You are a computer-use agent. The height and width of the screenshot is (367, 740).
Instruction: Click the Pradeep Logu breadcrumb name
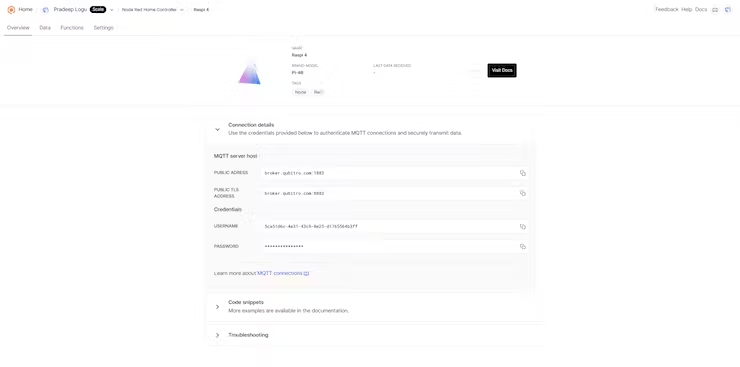tap(70, 9)
